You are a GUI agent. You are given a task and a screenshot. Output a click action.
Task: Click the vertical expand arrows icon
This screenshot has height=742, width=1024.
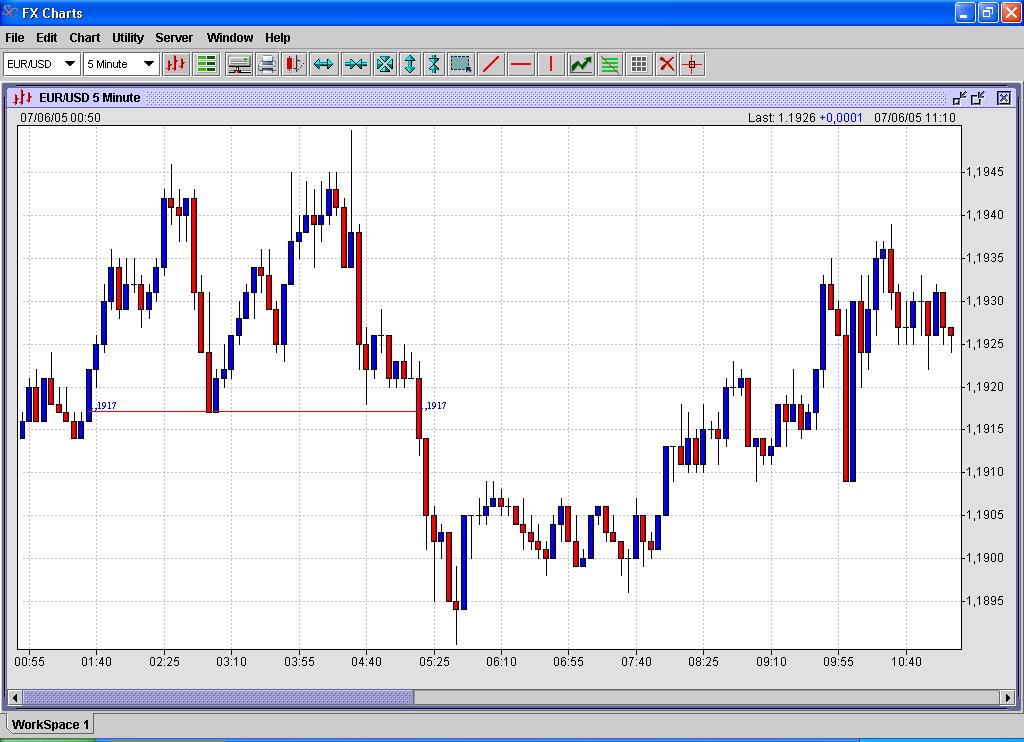410,64
